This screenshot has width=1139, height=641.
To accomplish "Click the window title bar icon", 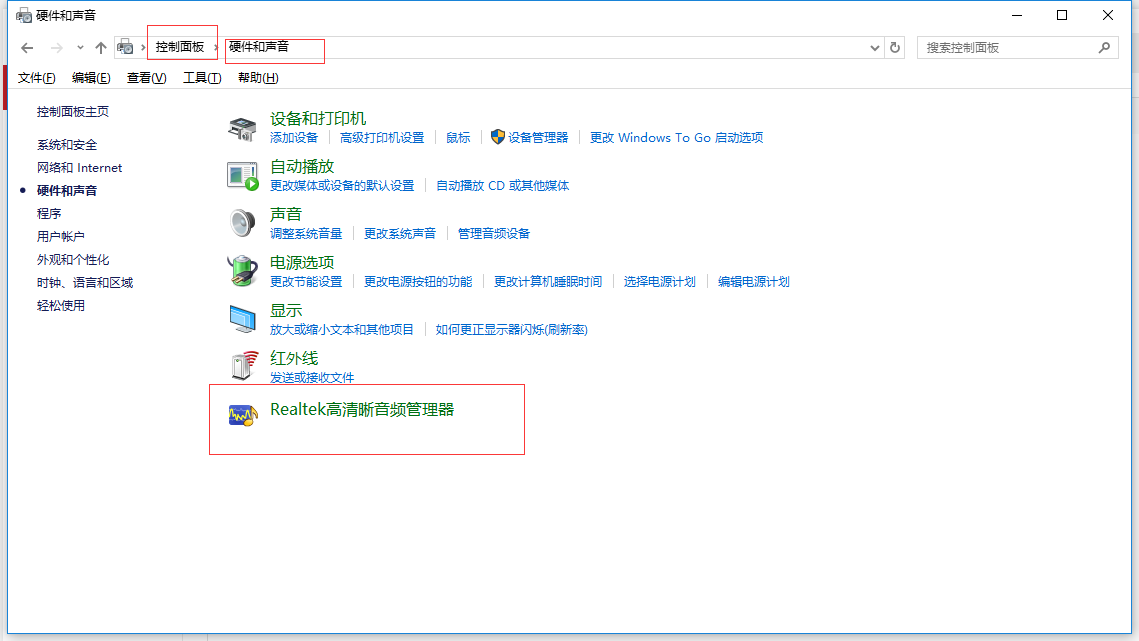I will (24, 15).
